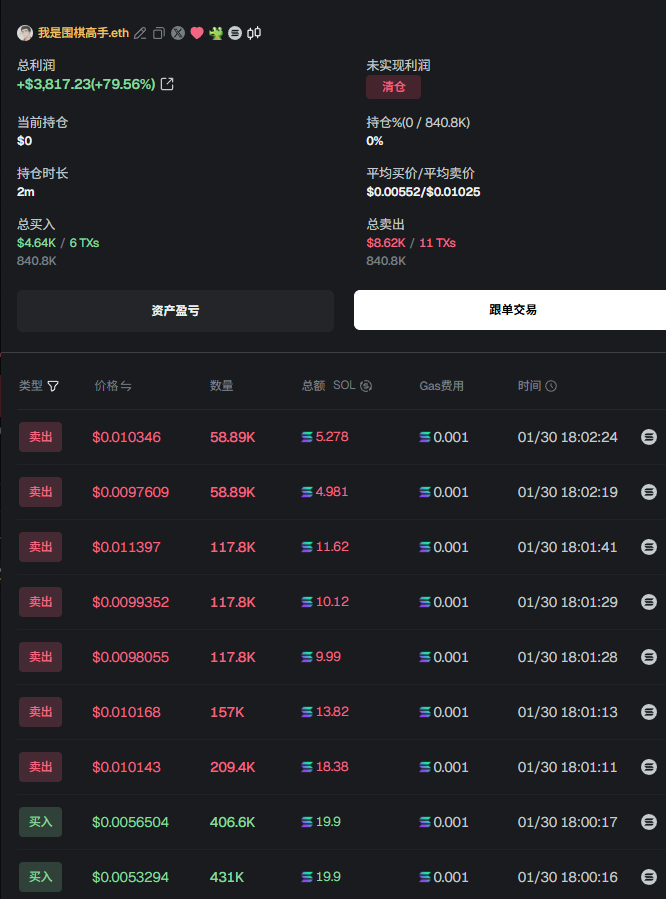Open the explorer icon for the 18:02:24 transaction
The height and width of the screenshot is (899, 666).
coord(649,437)
